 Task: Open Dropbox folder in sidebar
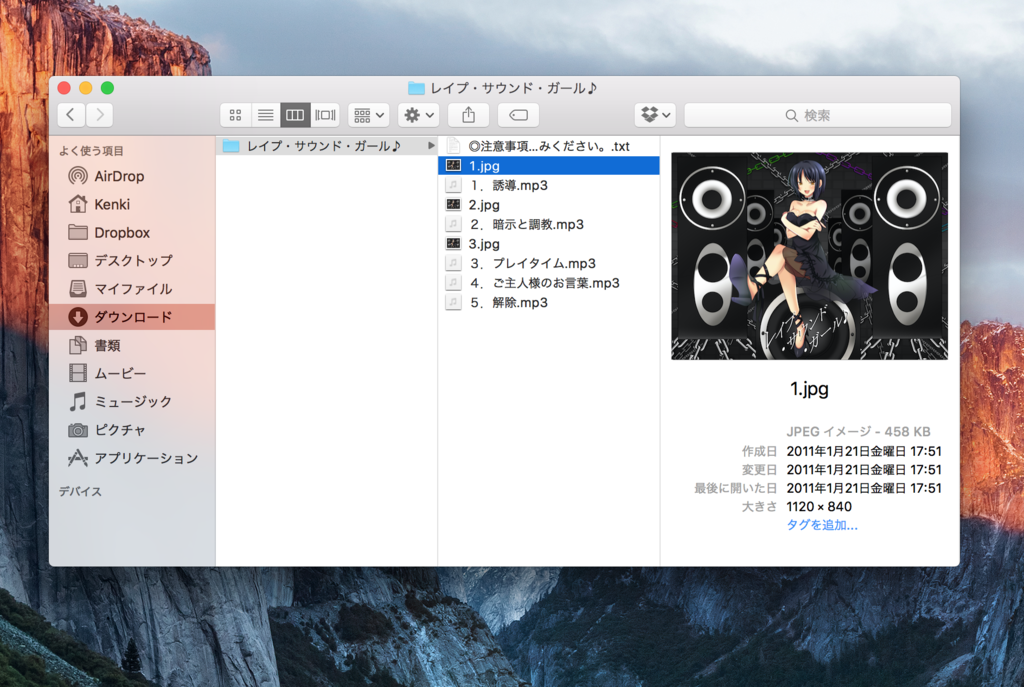coord(131,232)
